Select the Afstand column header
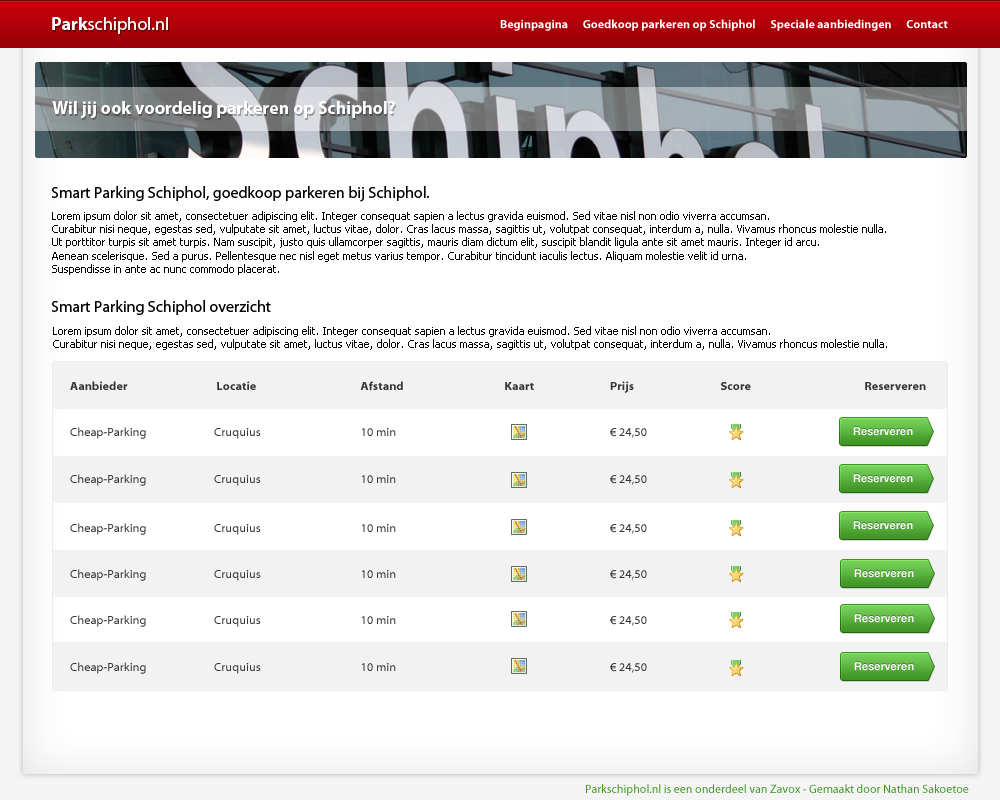Viewport: 1000px width, 800px height. [x=381, y=386]
